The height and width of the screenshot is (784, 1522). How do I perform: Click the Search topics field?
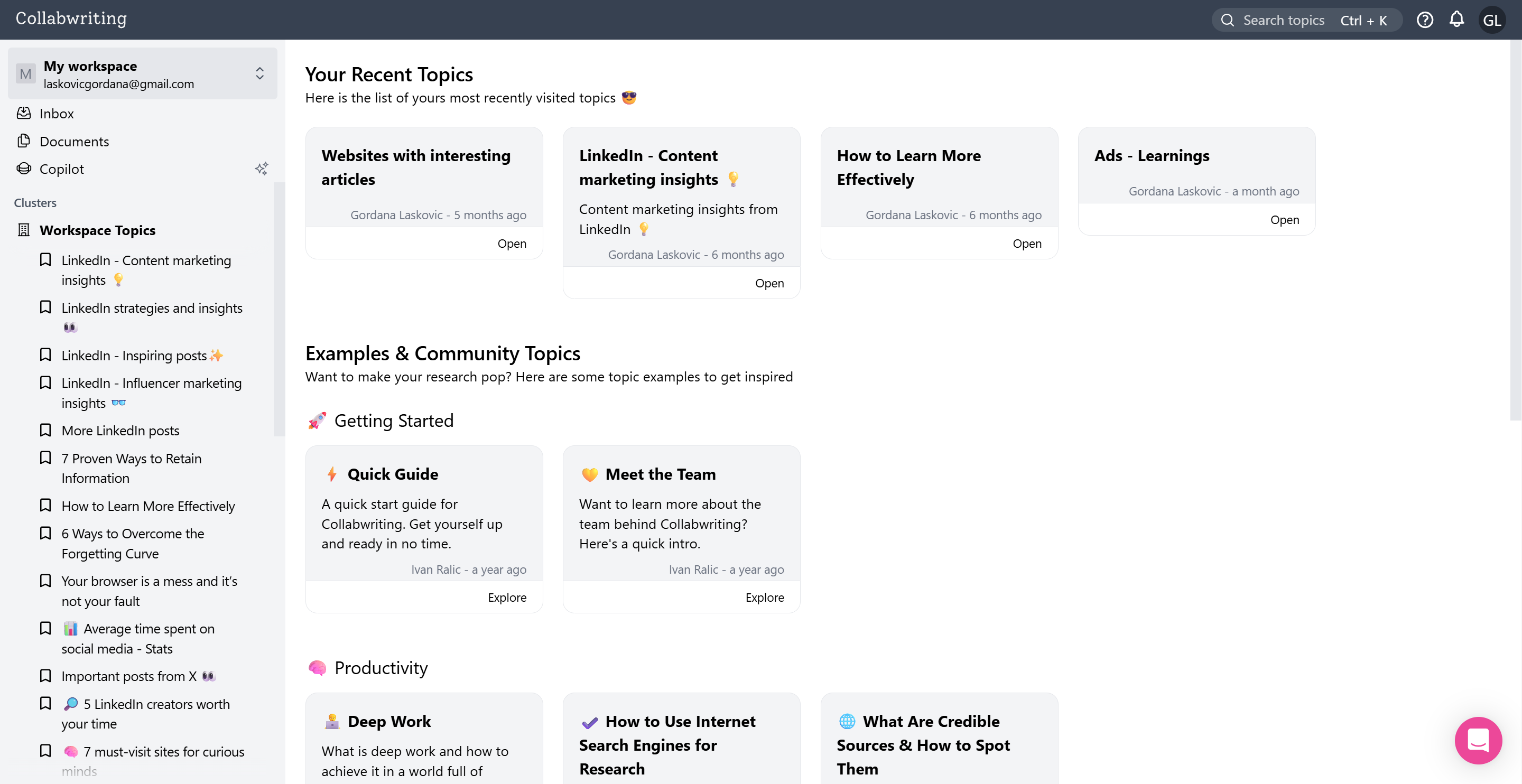[x=1307, y=20]
